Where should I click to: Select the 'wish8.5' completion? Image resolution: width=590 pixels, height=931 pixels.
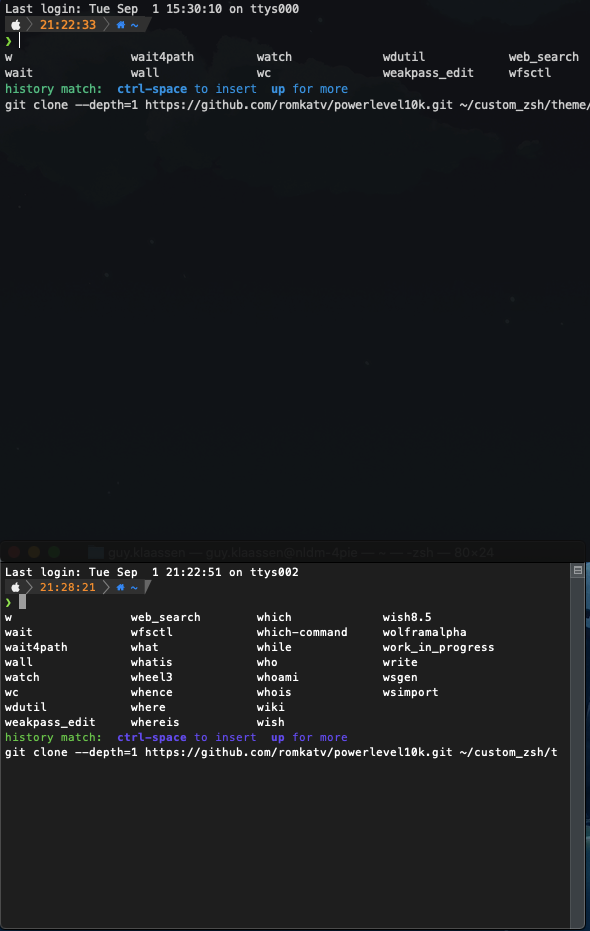[407, 618]
